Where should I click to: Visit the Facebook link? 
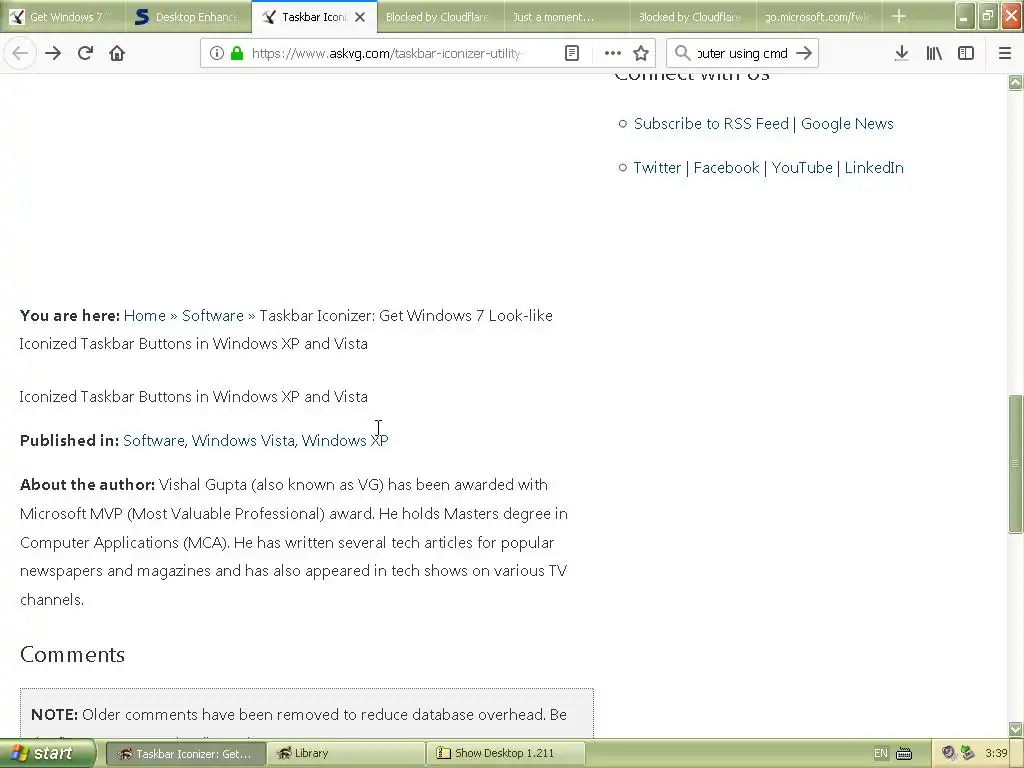tap(726, 167)
